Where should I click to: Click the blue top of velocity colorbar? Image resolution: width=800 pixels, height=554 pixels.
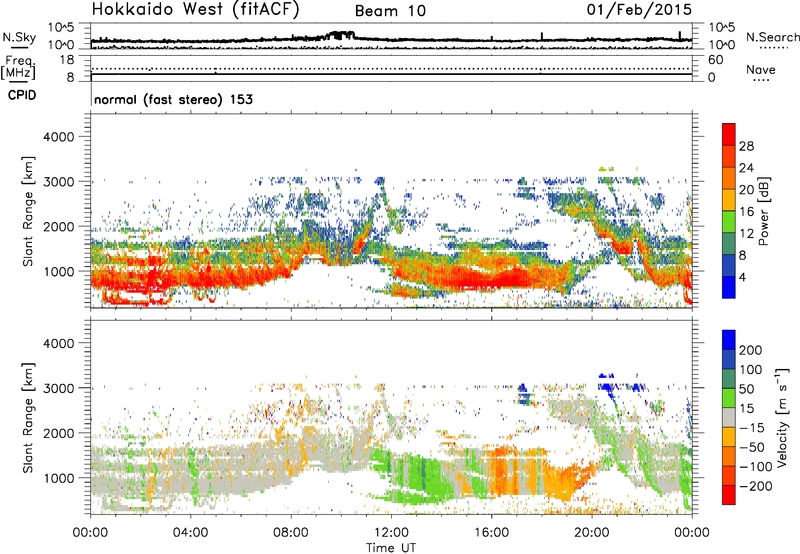(729, 340)
